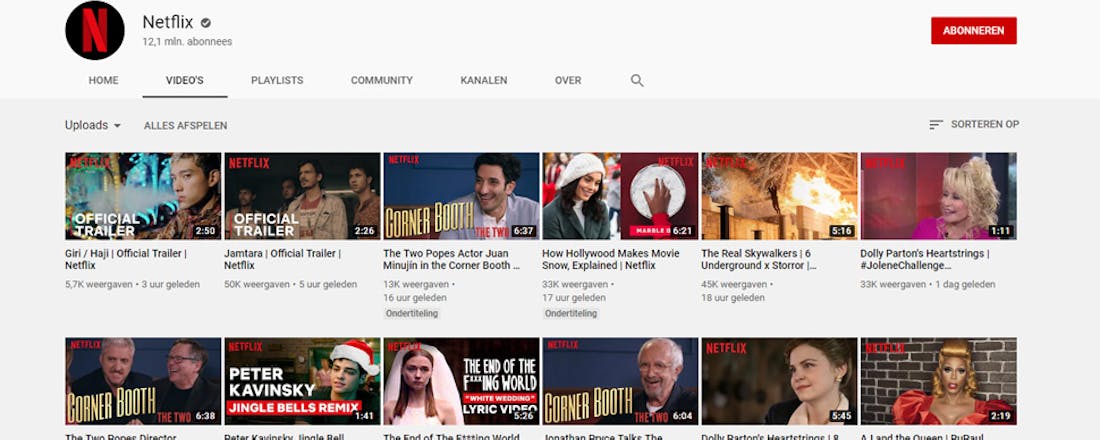Click the 33K weergaven 1 dag geleden text
This screenshot has width=1100, height=440.
[928, 285]
